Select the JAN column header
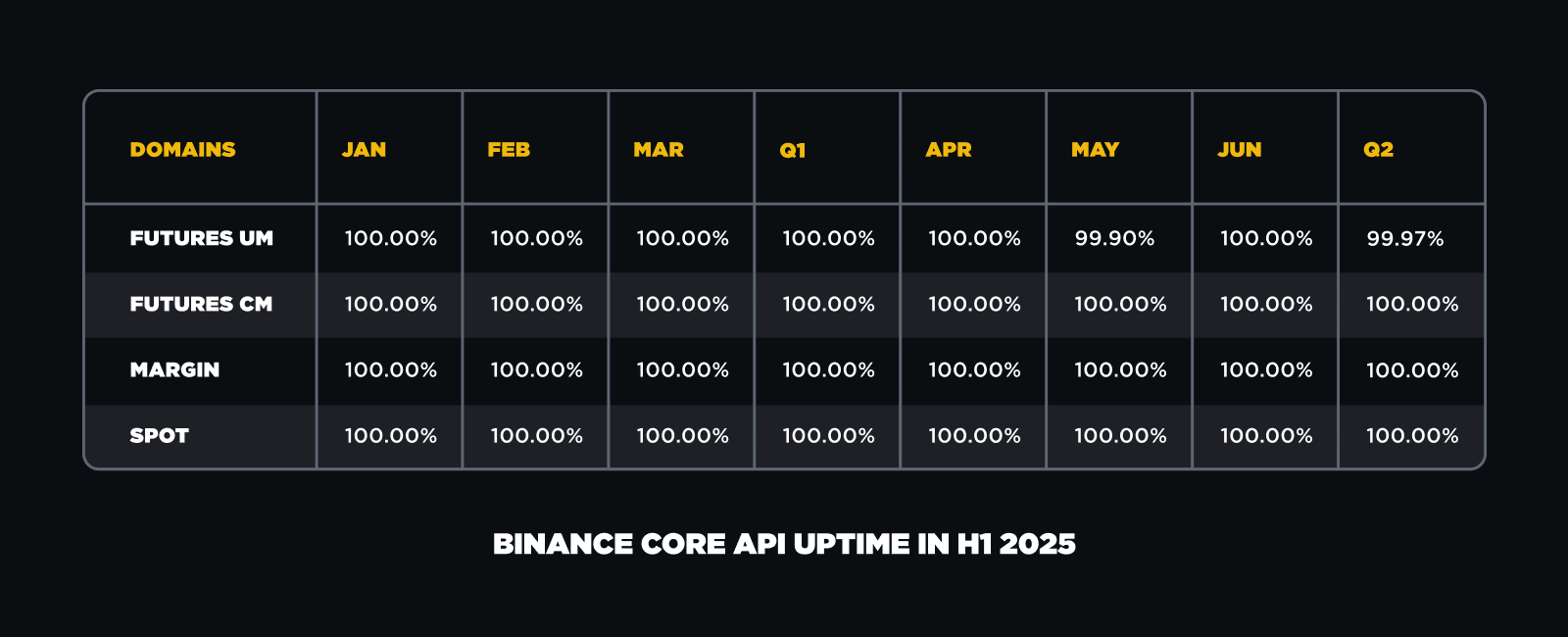This screenshot has height=637, width=1568. (x=364, y=150)
